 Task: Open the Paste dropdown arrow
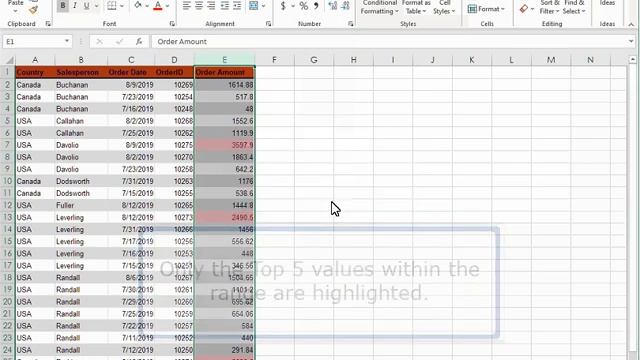(x=16, y=11)
